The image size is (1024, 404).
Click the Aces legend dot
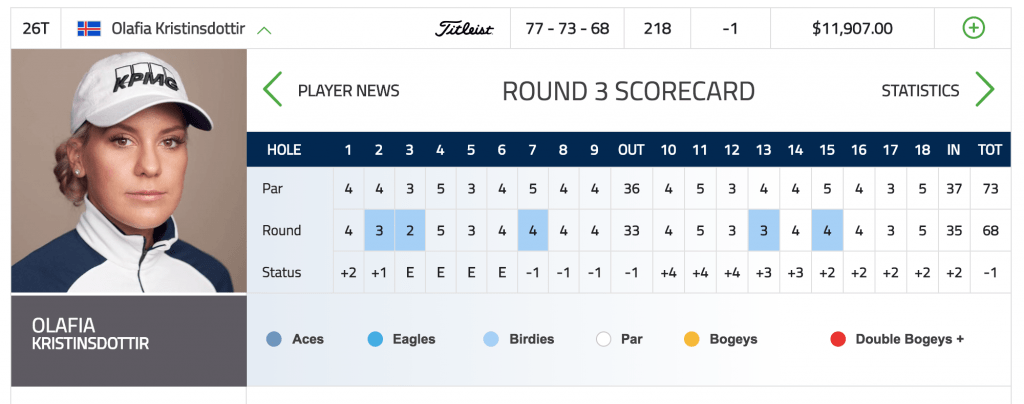(274, 339)
